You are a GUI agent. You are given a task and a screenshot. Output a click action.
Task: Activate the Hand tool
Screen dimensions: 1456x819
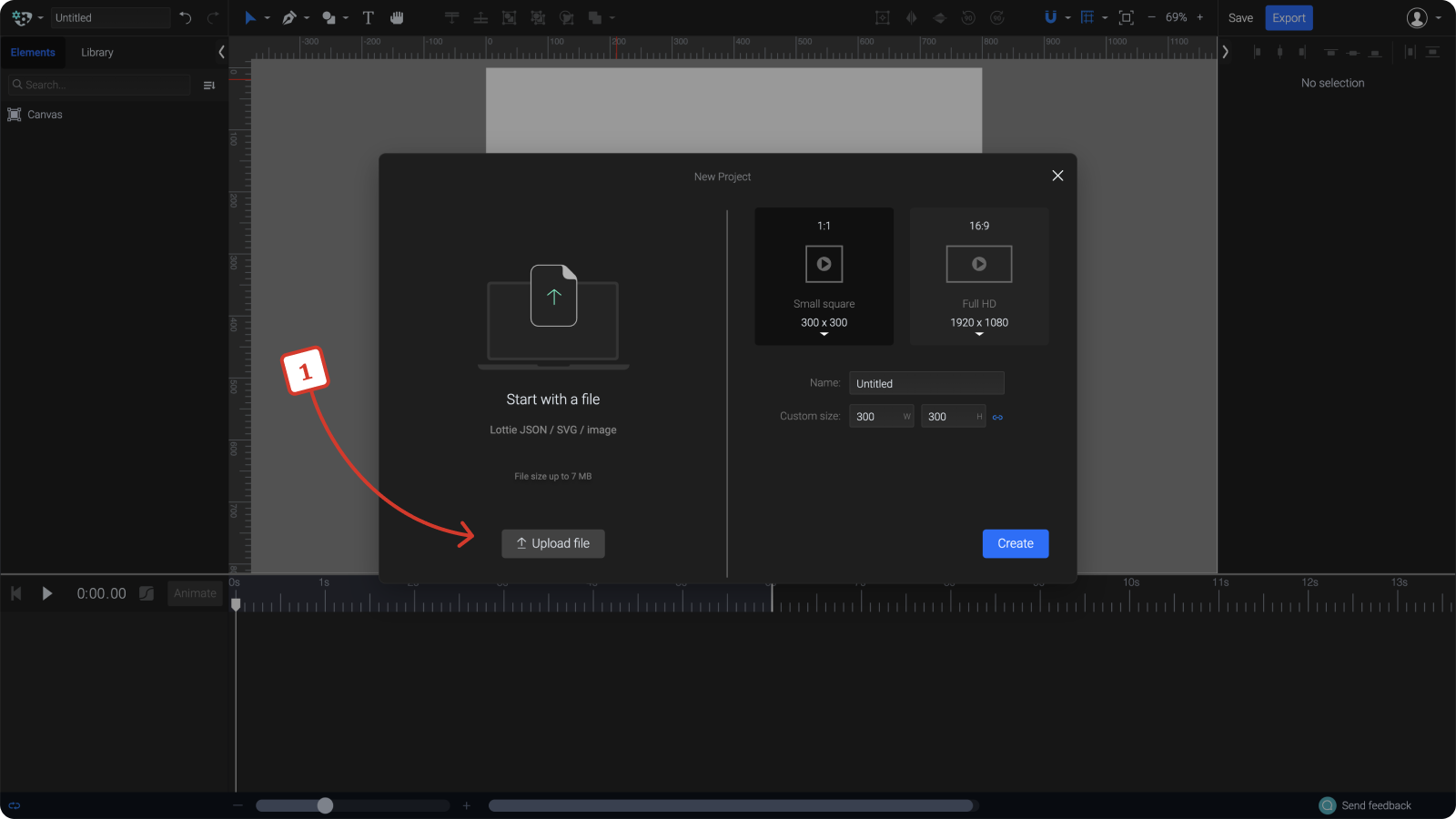[x=397, y=17]
